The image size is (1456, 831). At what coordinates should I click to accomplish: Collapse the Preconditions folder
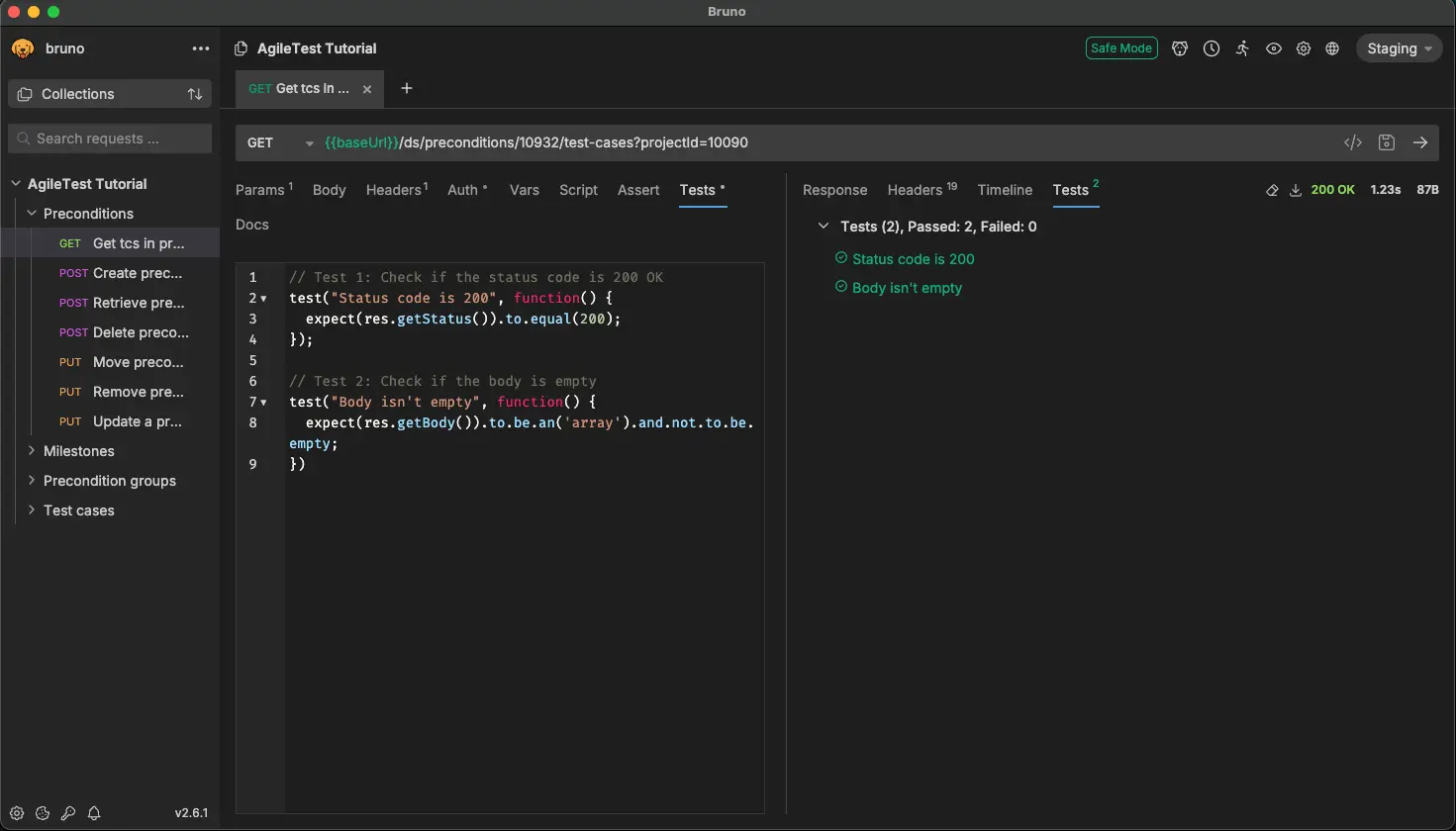pos(32,214)
